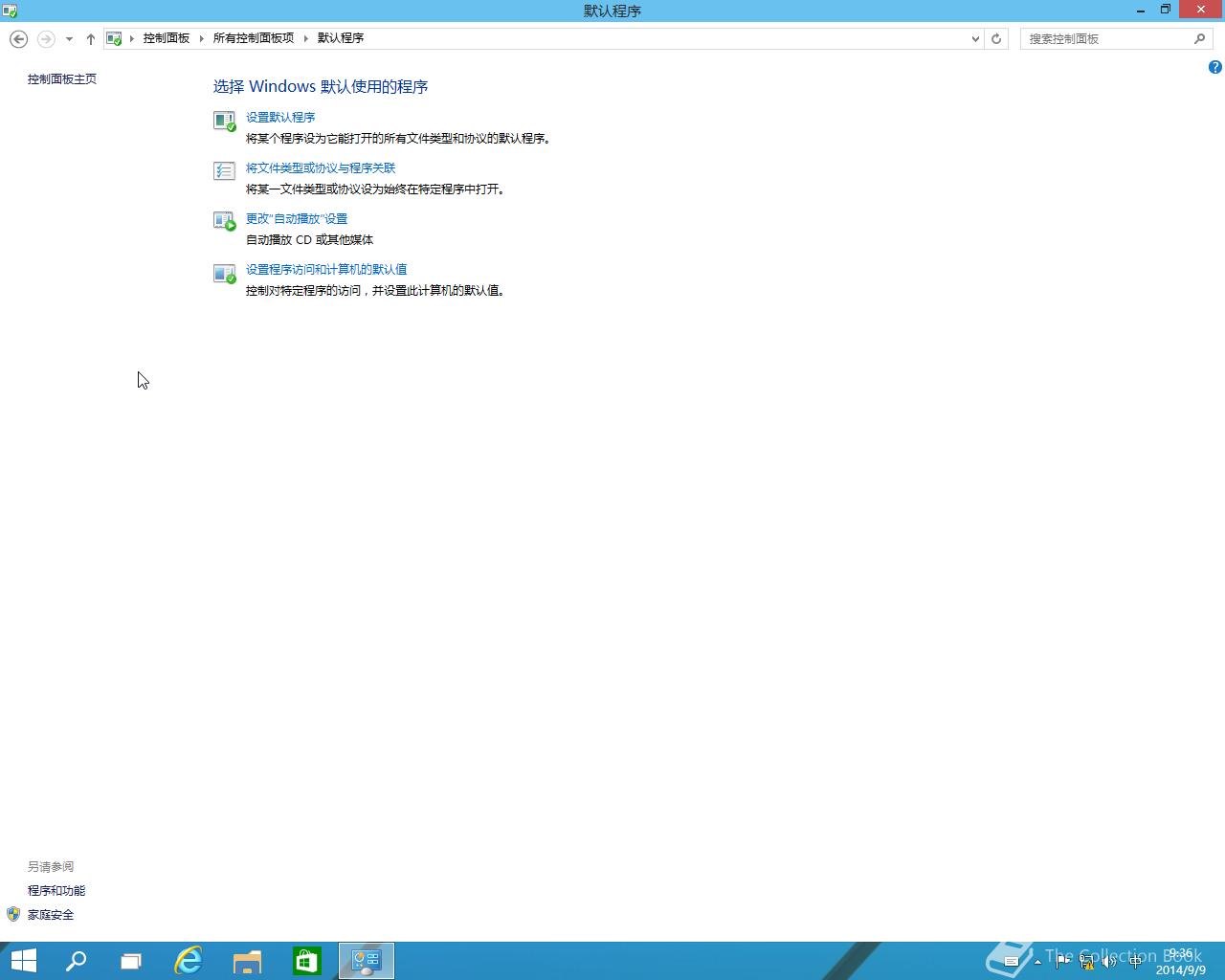
Task: Expand the chevron after 控制面板 breadcrumb
Action: (202, 38)
